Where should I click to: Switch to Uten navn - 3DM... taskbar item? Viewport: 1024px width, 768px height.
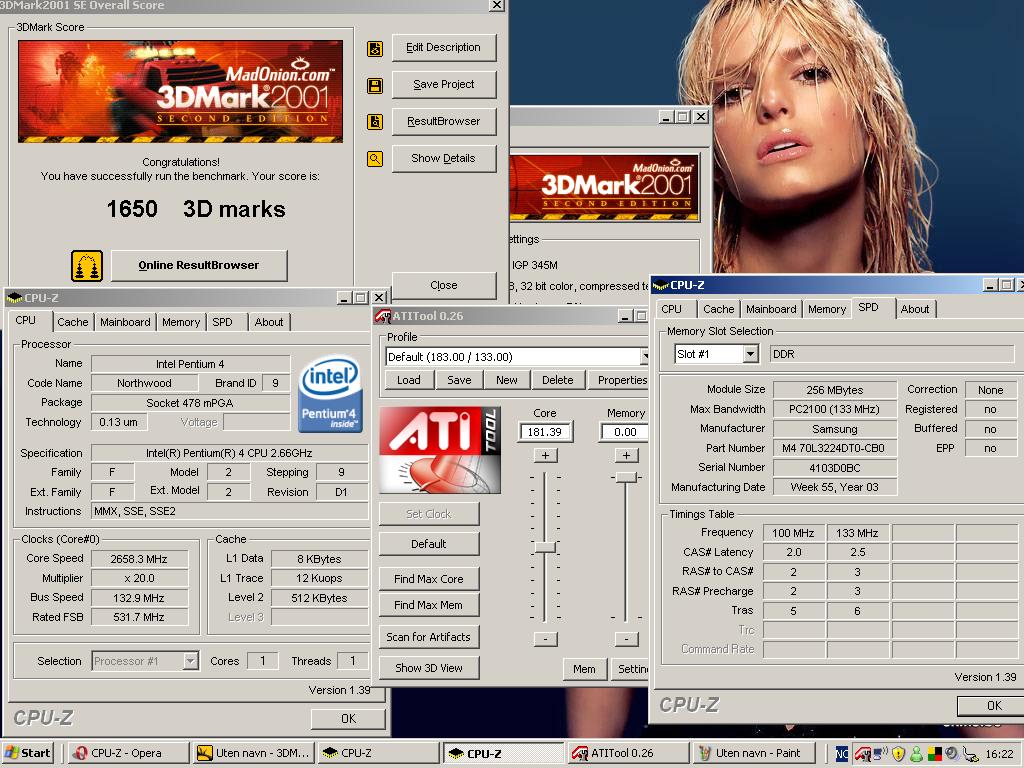(x=253, y=753)
